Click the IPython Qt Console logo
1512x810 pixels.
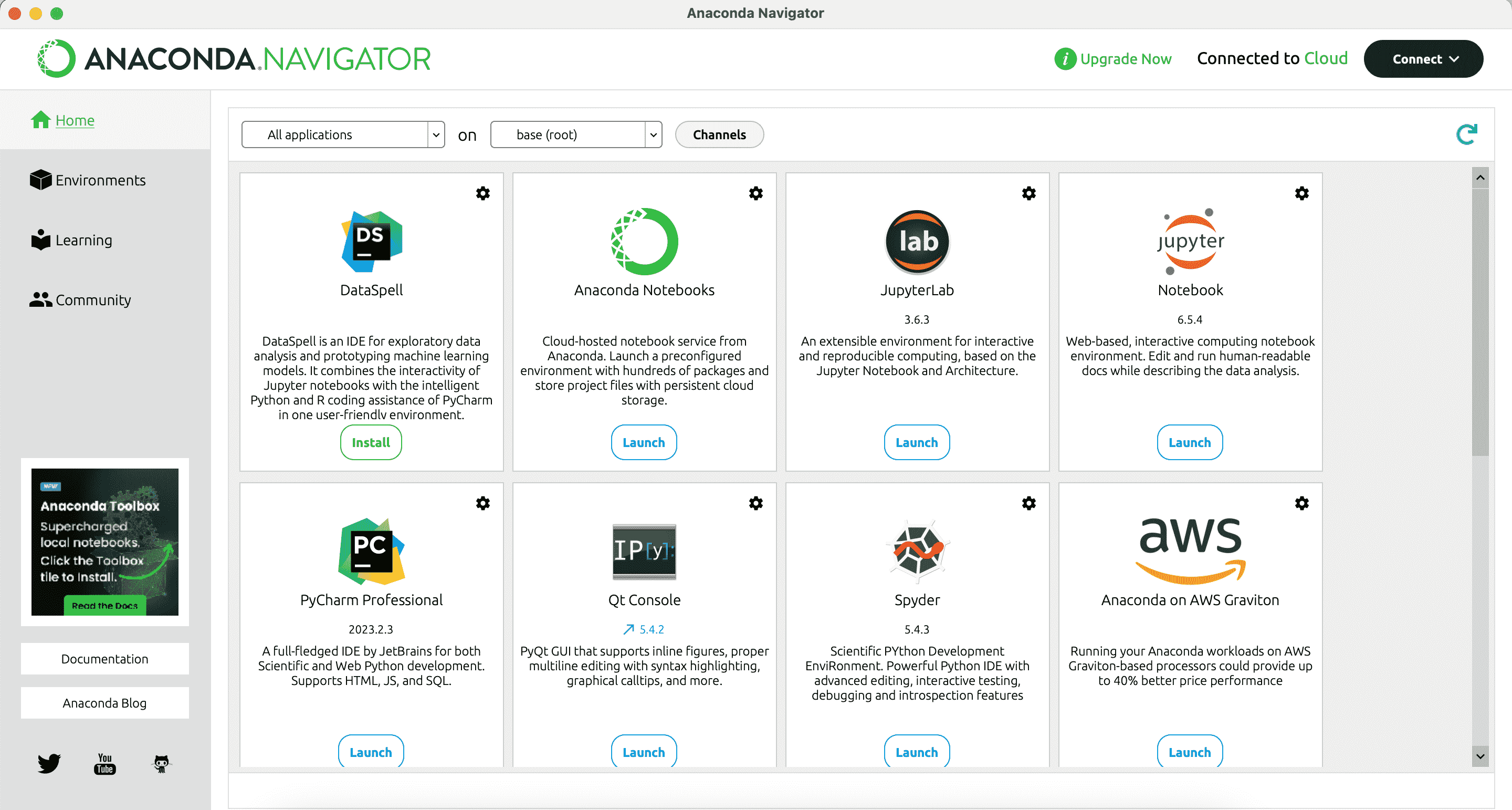(644, 552)
